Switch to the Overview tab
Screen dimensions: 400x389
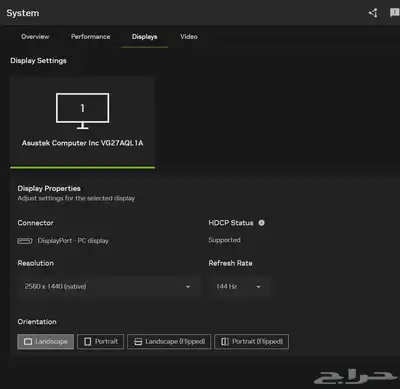[35, 37]
